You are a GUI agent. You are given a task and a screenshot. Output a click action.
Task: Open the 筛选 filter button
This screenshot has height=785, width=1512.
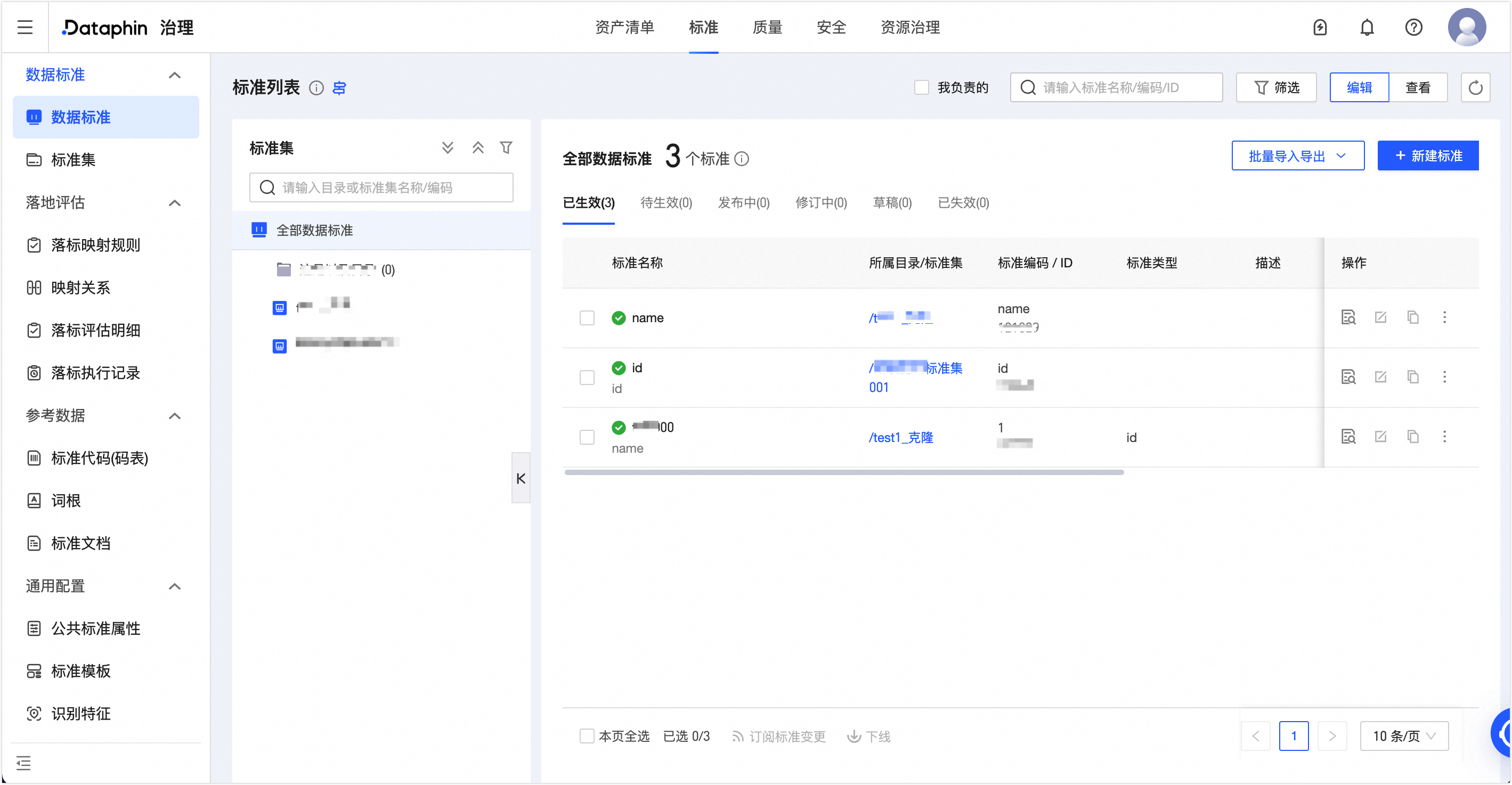click(1277, 88)
